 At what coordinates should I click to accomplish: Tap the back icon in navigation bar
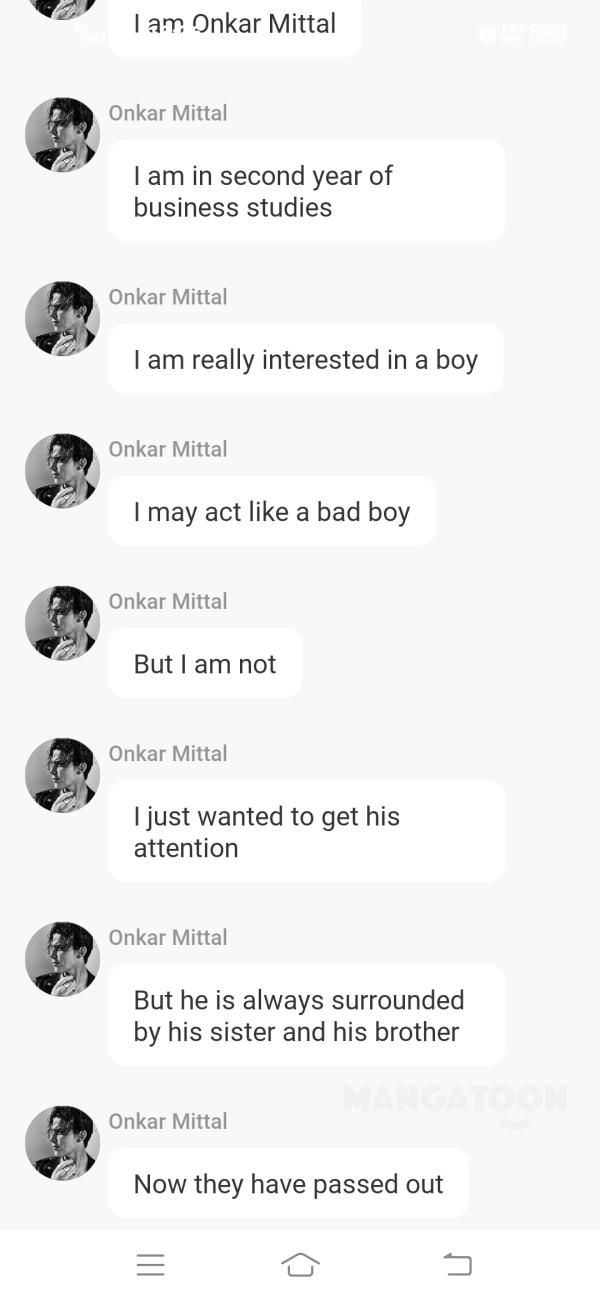[x=458, y=1264]
